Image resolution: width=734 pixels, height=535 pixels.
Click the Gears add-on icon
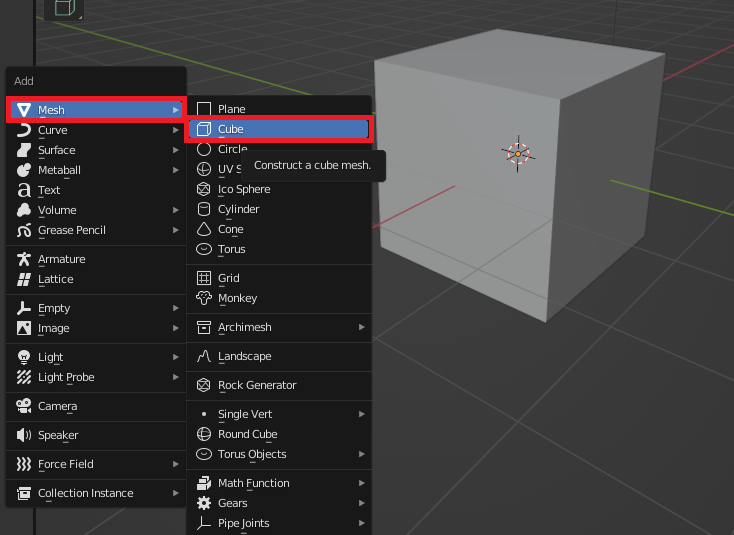pos(204,503)
